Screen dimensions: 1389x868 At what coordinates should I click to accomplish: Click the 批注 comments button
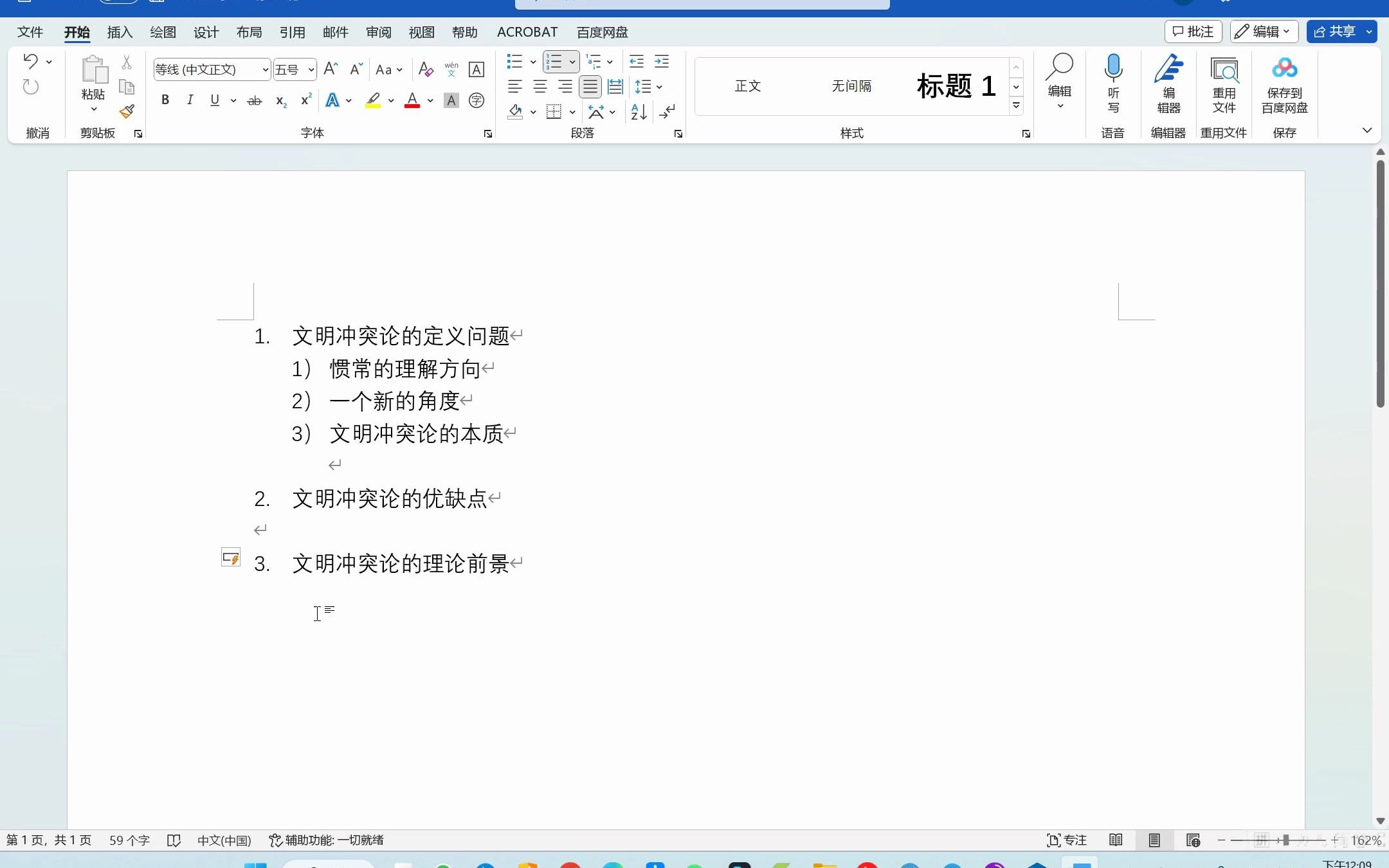[x=1193, y=32]
